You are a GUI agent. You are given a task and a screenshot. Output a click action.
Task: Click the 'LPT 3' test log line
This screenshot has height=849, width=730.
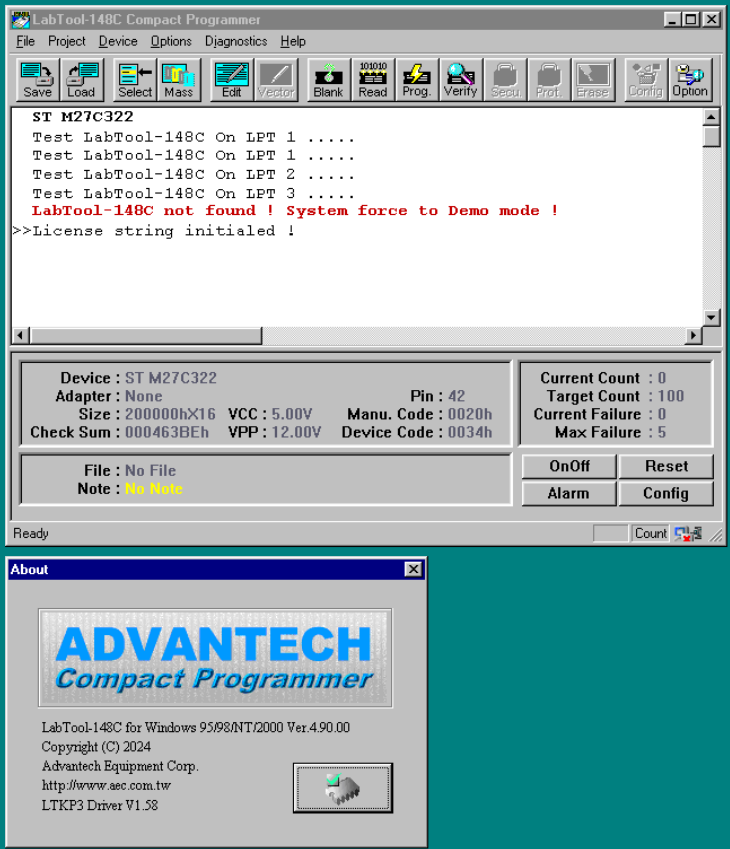(x=193, y=193)
